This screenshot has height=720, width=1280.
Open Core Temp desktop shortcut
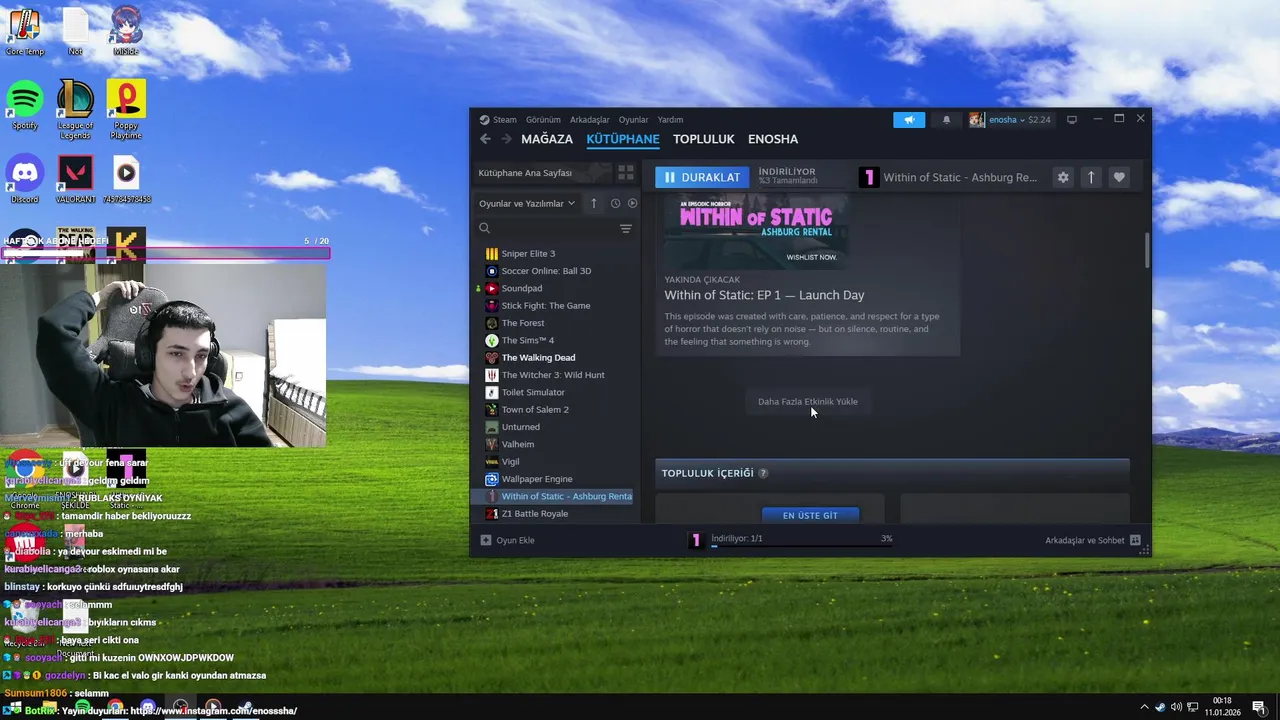pyautogui.click(x=25, y=31)
